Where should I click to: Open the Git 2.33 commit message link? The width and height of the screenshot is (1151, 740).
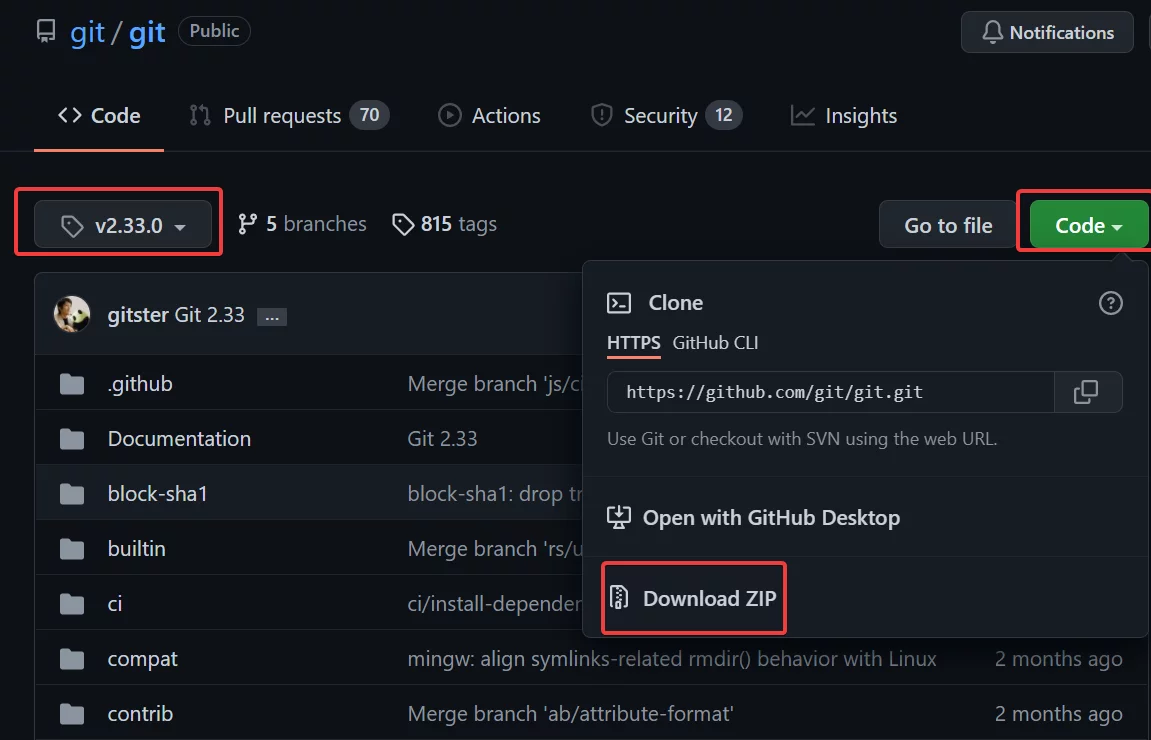click(209, 315)
